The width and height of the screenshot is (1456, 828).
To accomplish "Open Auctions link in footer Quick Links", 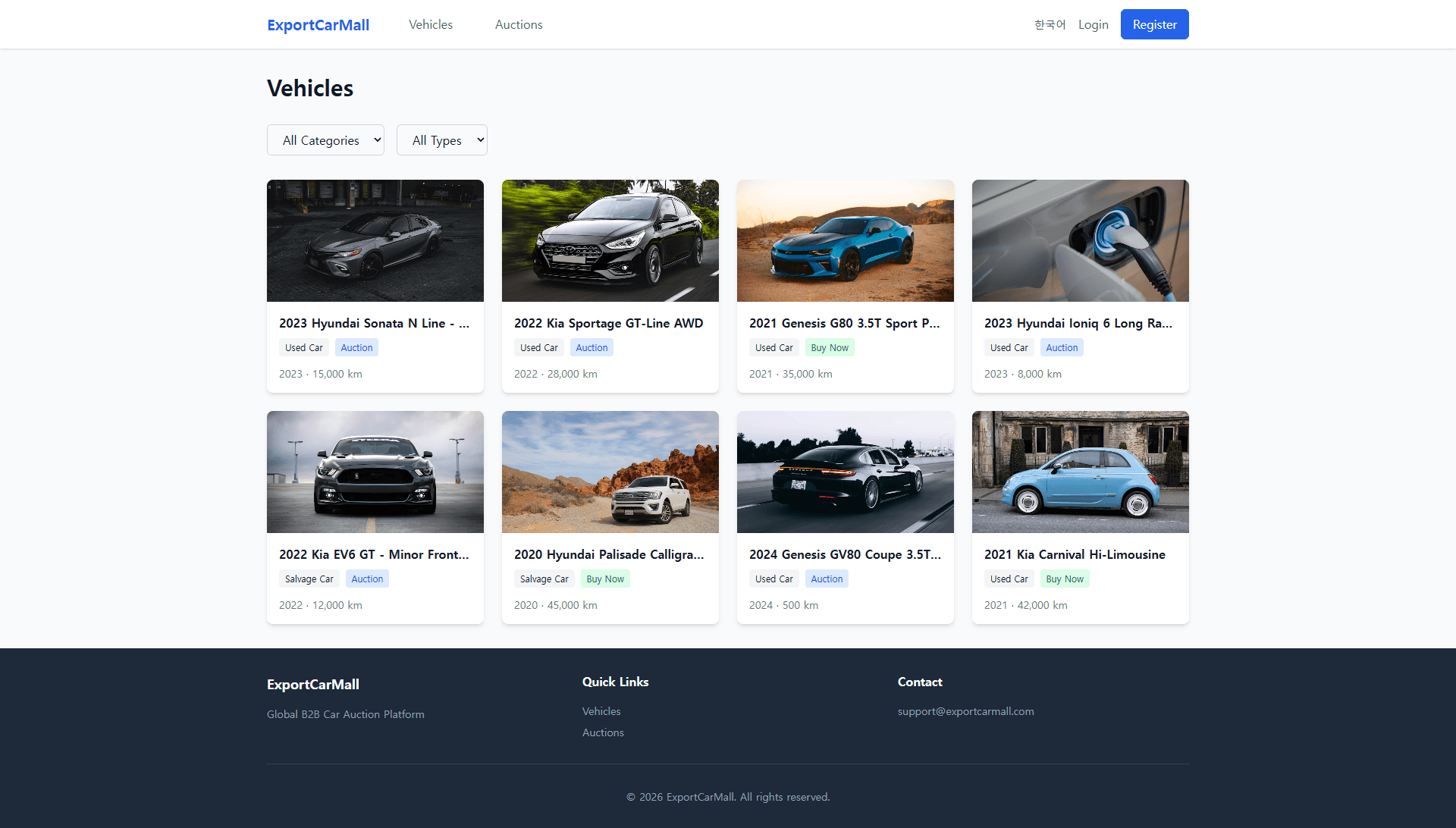I will 603,732.
